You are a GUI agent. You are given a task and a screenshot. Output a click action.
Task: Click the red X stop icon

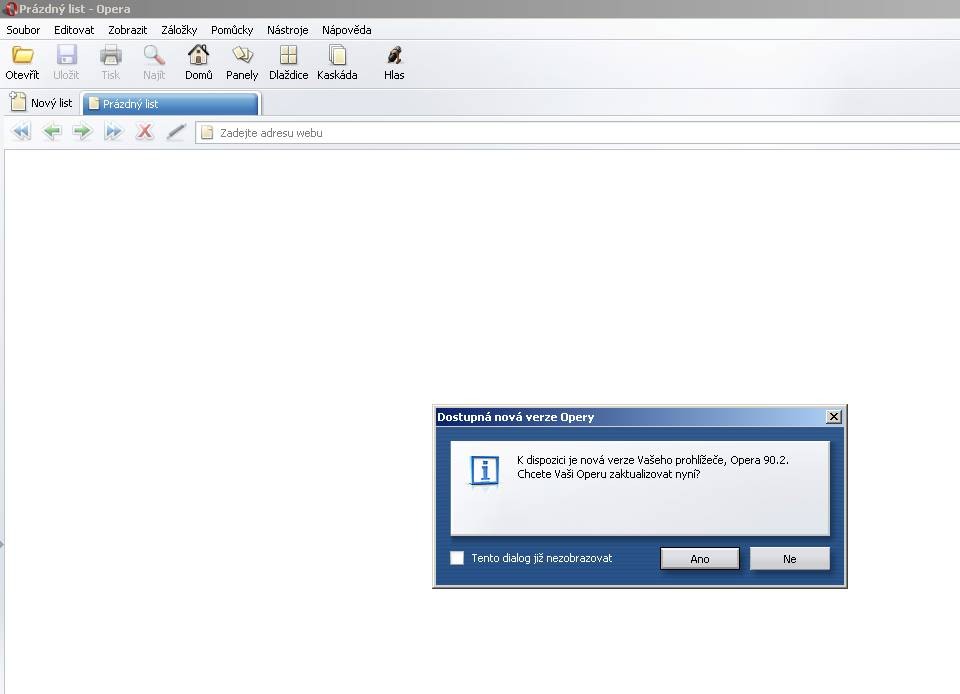[145, 132]
